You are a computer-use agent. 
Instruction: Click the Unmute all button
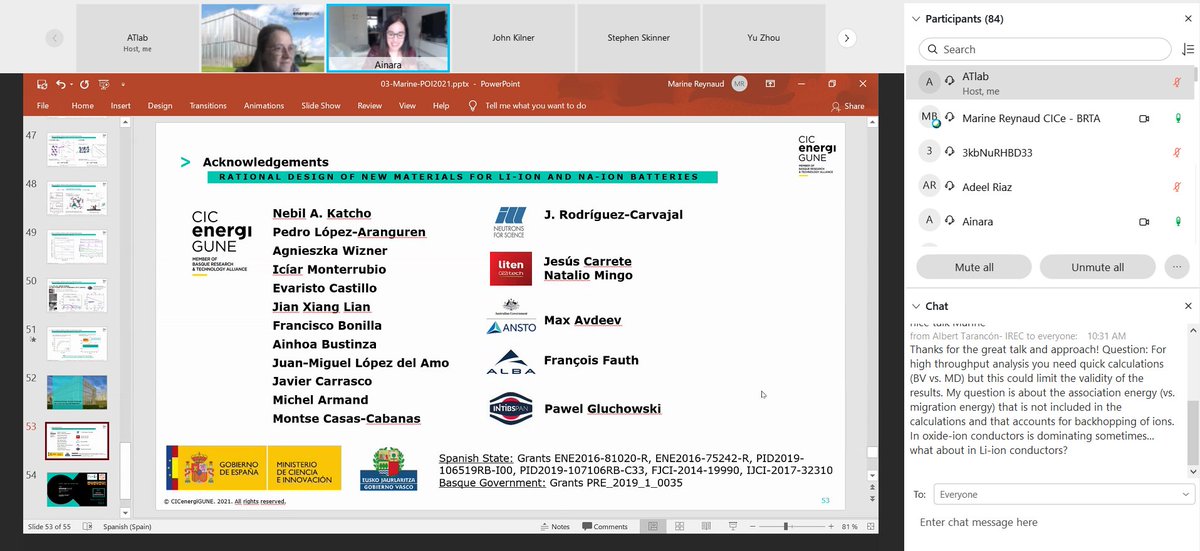tap(1098, 267)
